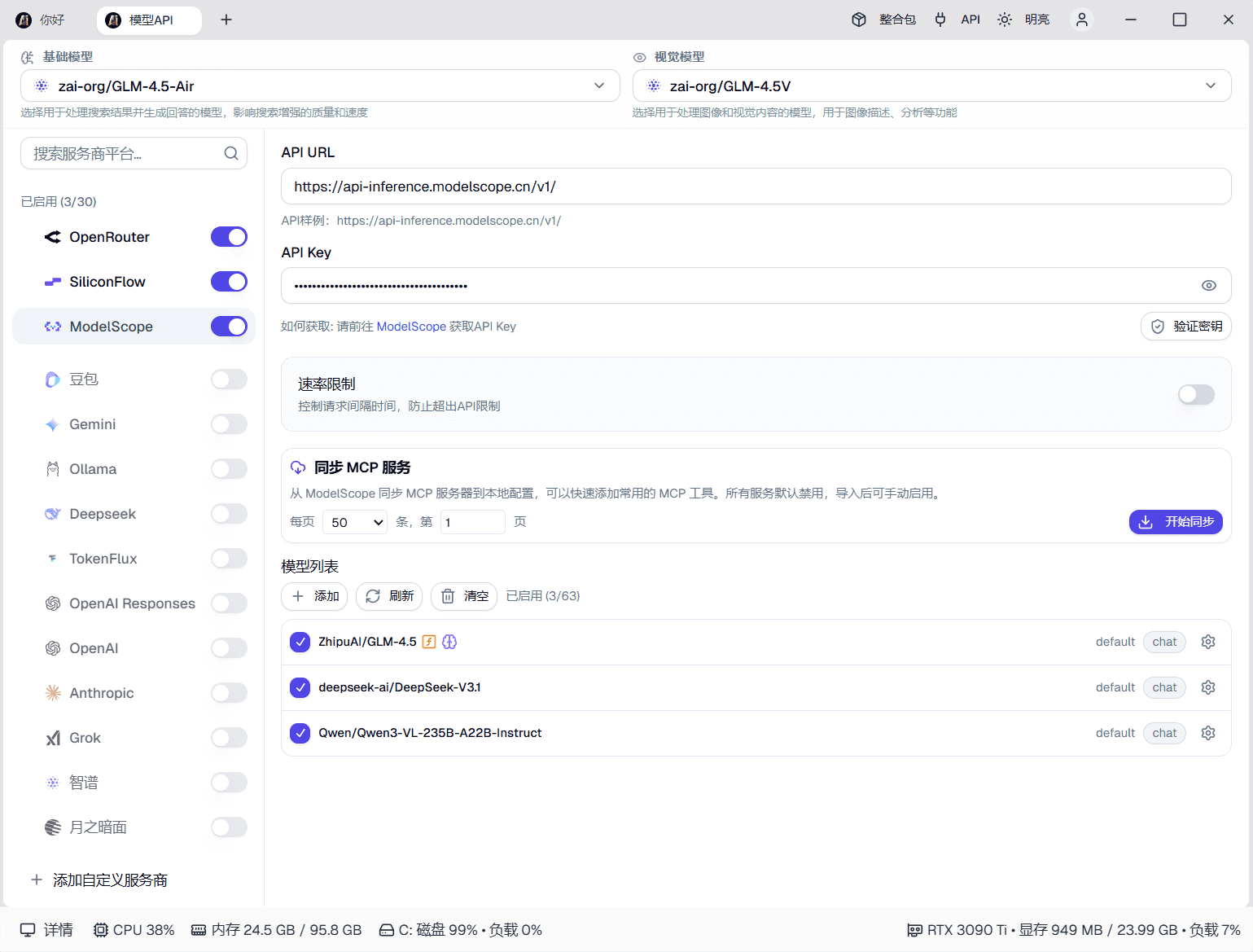
Task: Open a new tab with plus icon
Action: (226, 20)
